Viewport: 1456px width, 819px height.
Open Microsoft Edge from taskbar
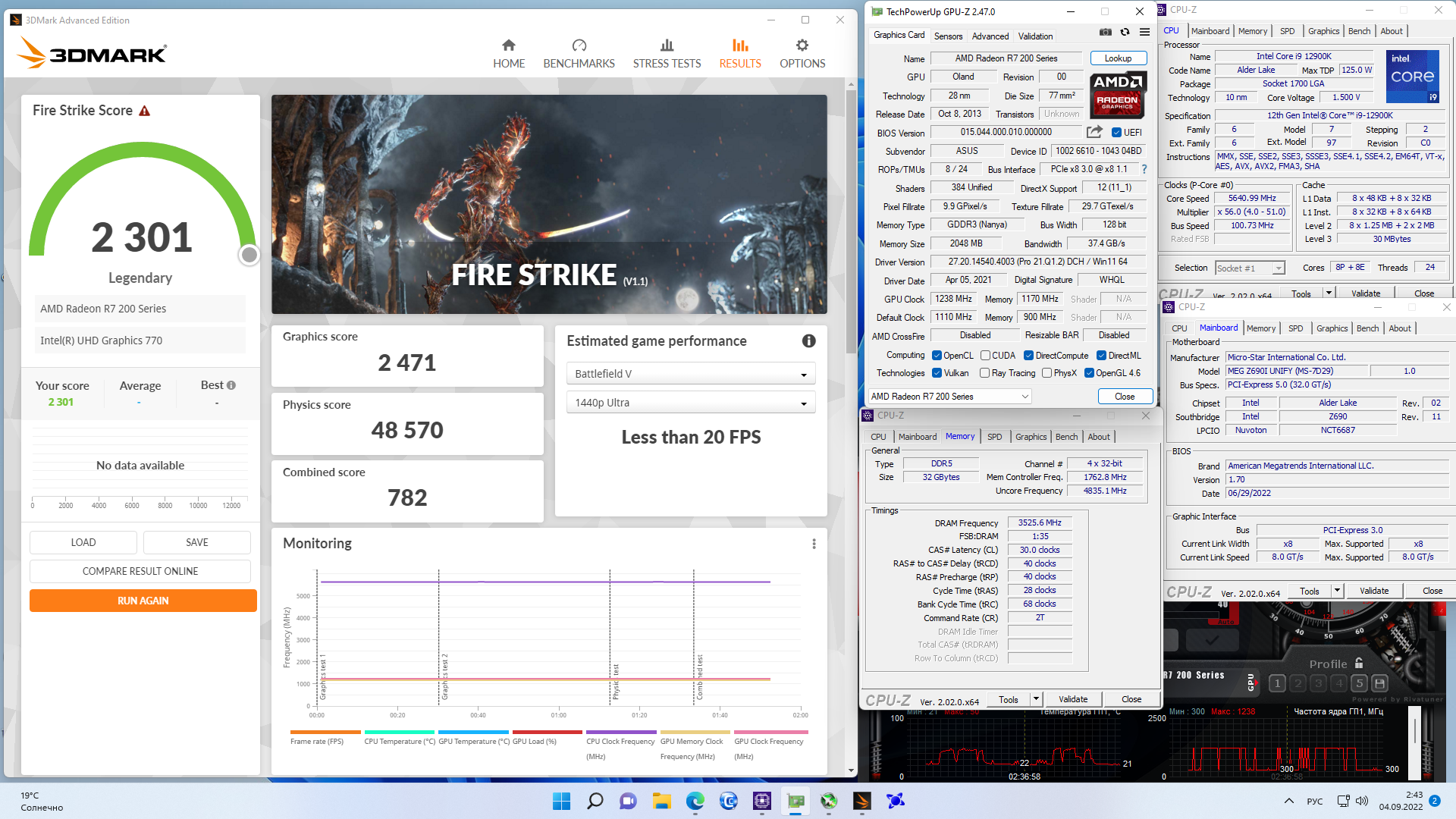695,801
